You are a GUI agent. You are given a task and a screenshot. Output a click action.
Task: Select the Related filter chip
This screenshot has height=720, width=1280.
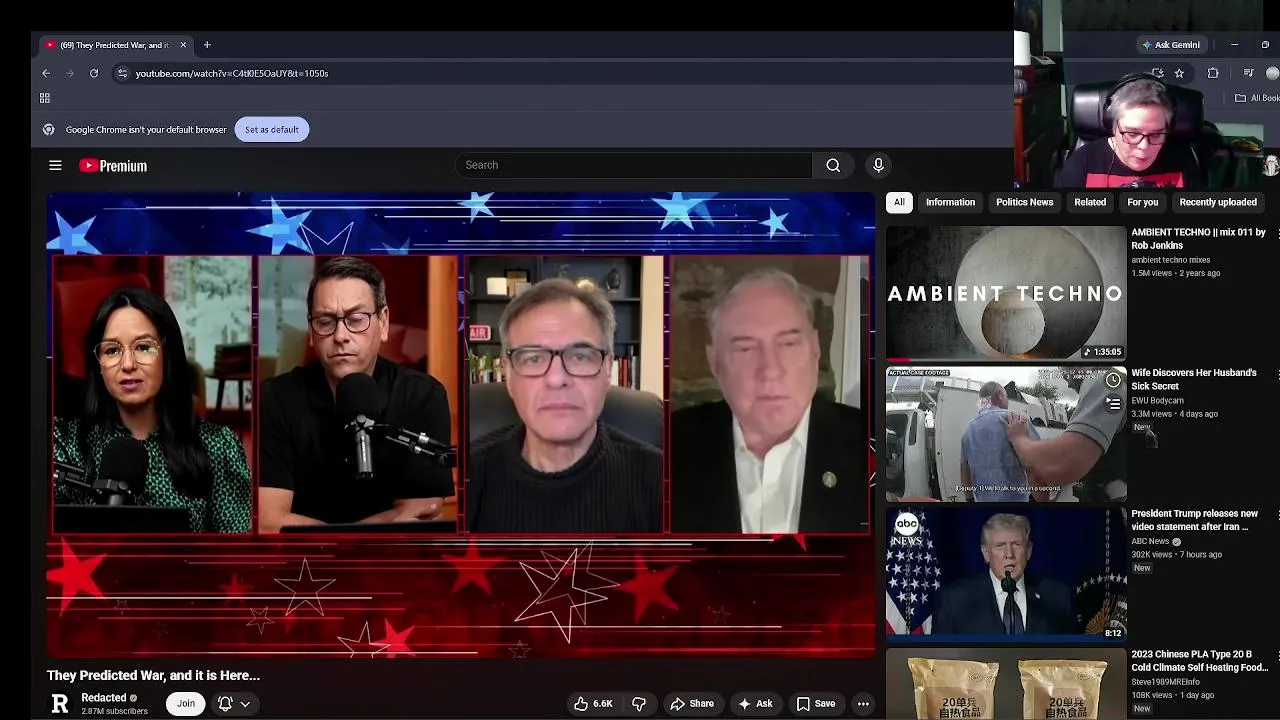(x=1090, y=202)
